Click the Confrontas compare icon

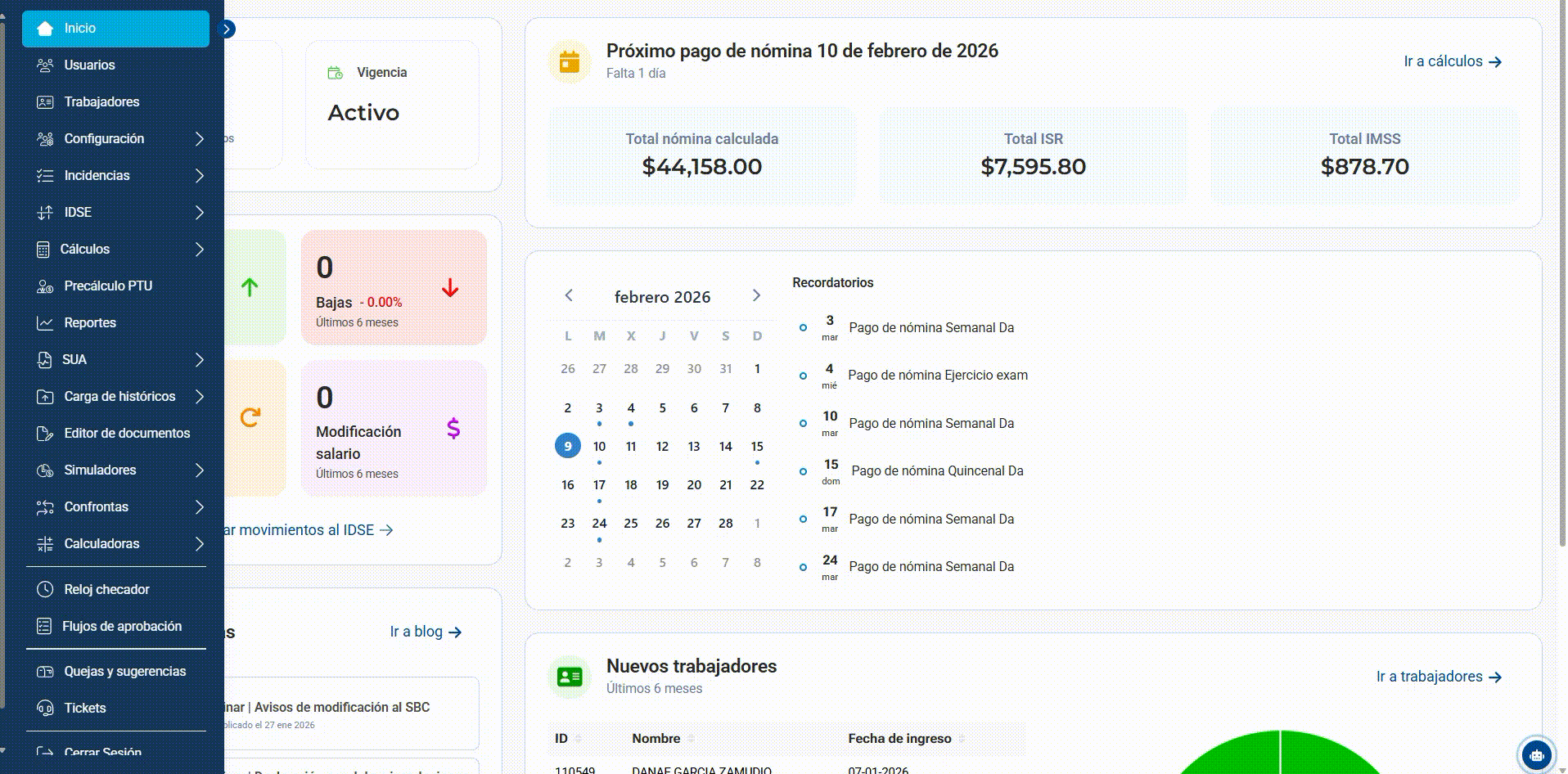click(x=45, y=507)
